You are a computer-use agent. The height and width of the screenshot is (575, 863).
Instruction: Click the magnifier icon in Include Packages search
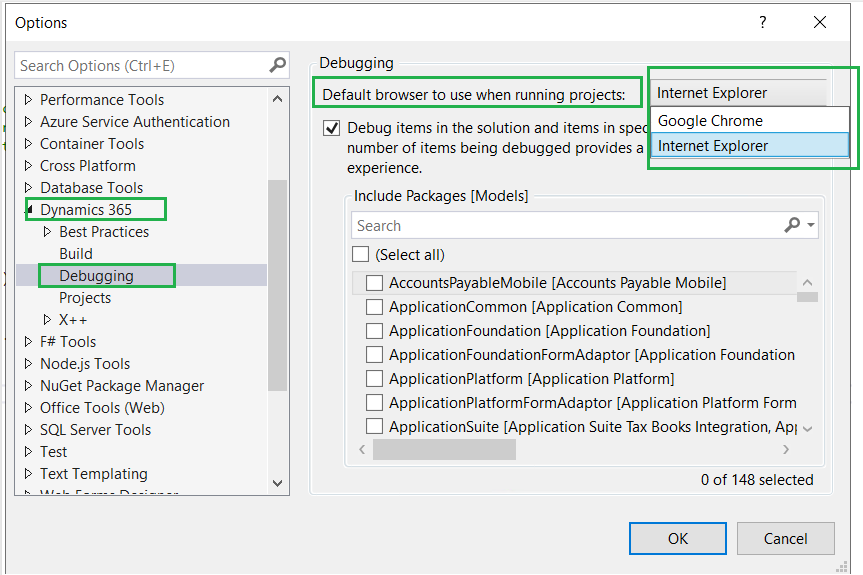tap(792, 224)
